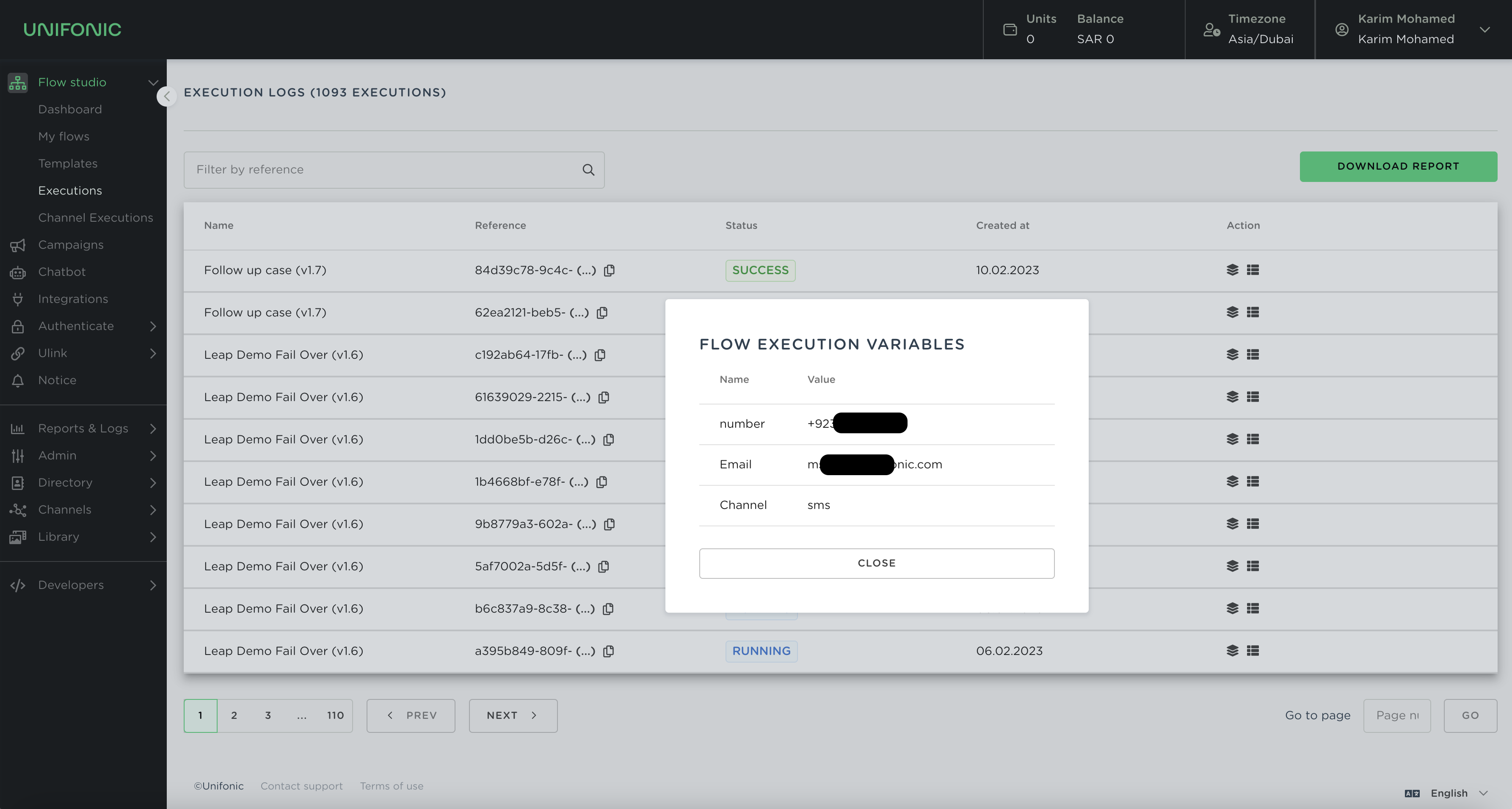This screenshot has height=809, width=1512.
Task: Copy reference 1dd0be5b-d26c to clipboard
Action: pos(609,439)
